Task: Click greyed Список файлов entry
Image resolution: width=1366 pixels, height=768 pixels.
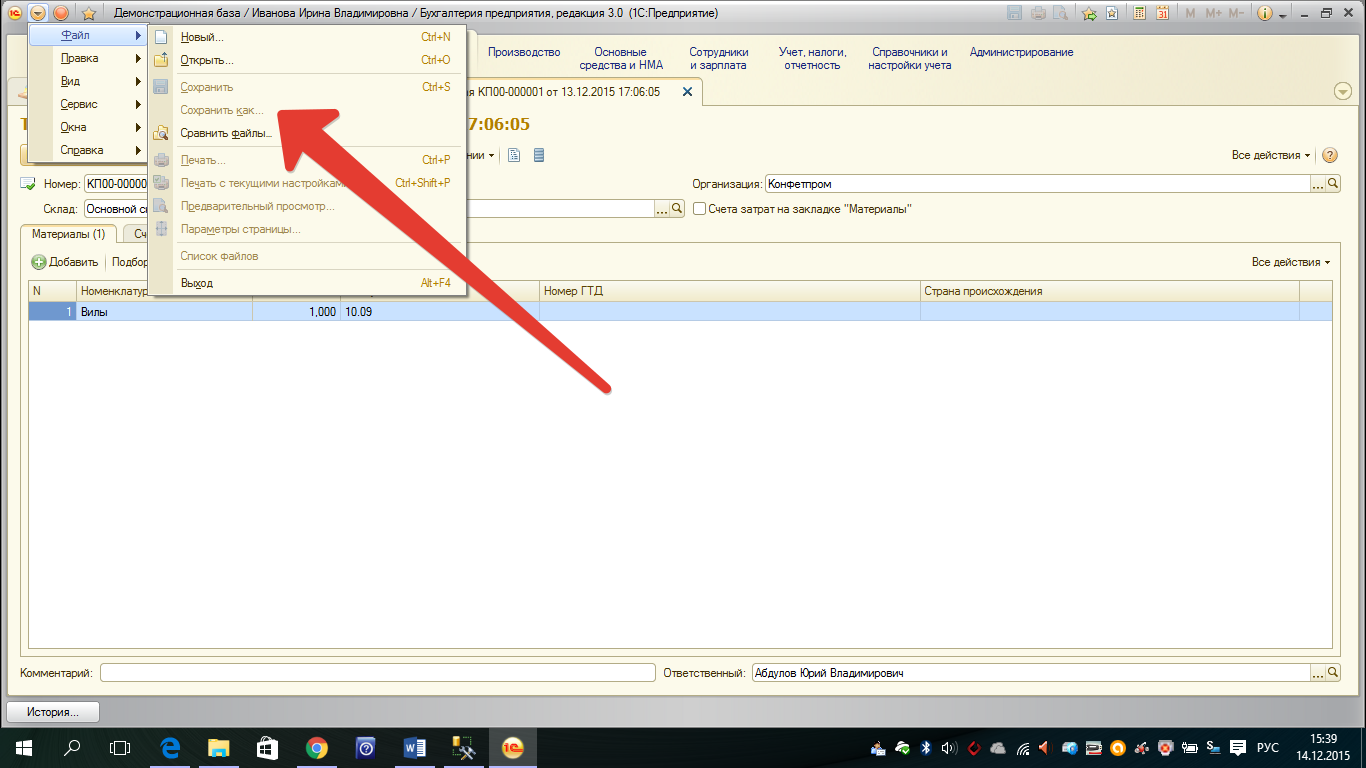Action: point(307,256)
